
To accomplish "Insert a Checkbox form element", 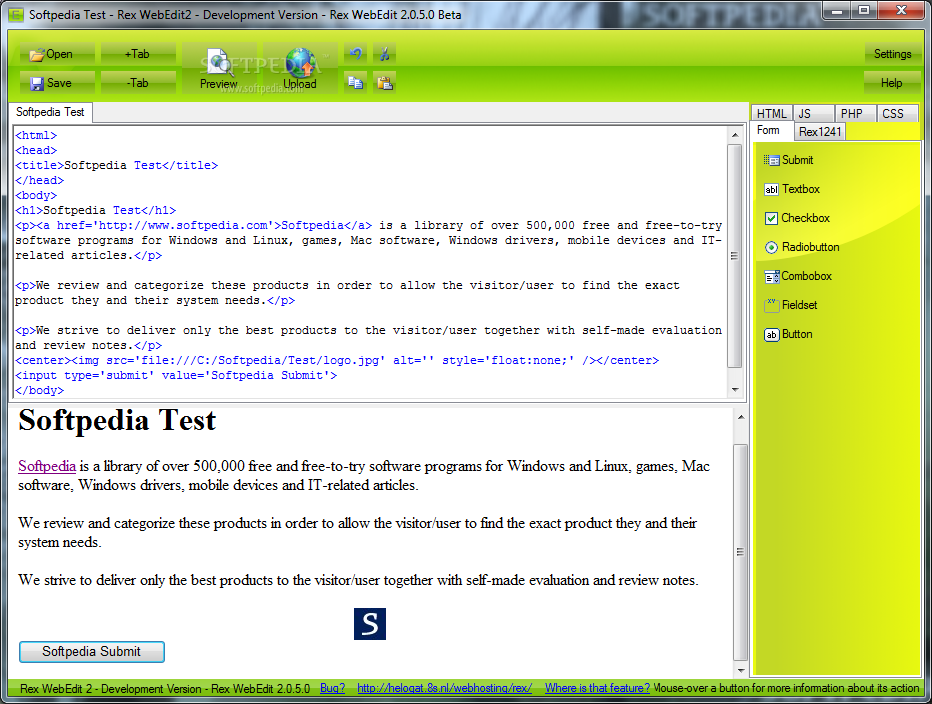I will click(796, 218).
